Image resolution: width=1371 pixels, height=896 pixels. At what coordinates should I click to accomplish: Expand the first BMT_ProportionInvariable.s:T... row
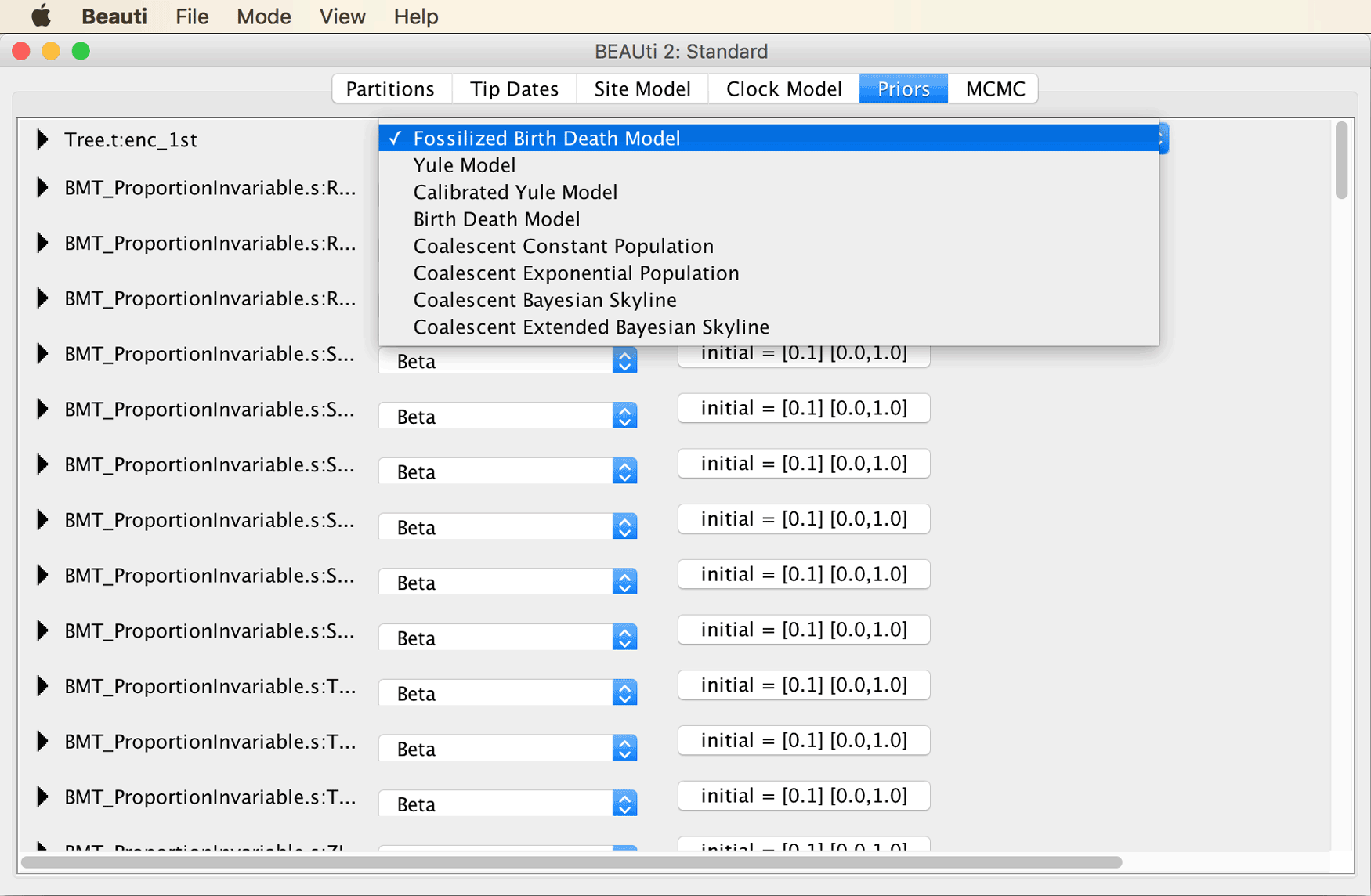[x=42, y=686]
